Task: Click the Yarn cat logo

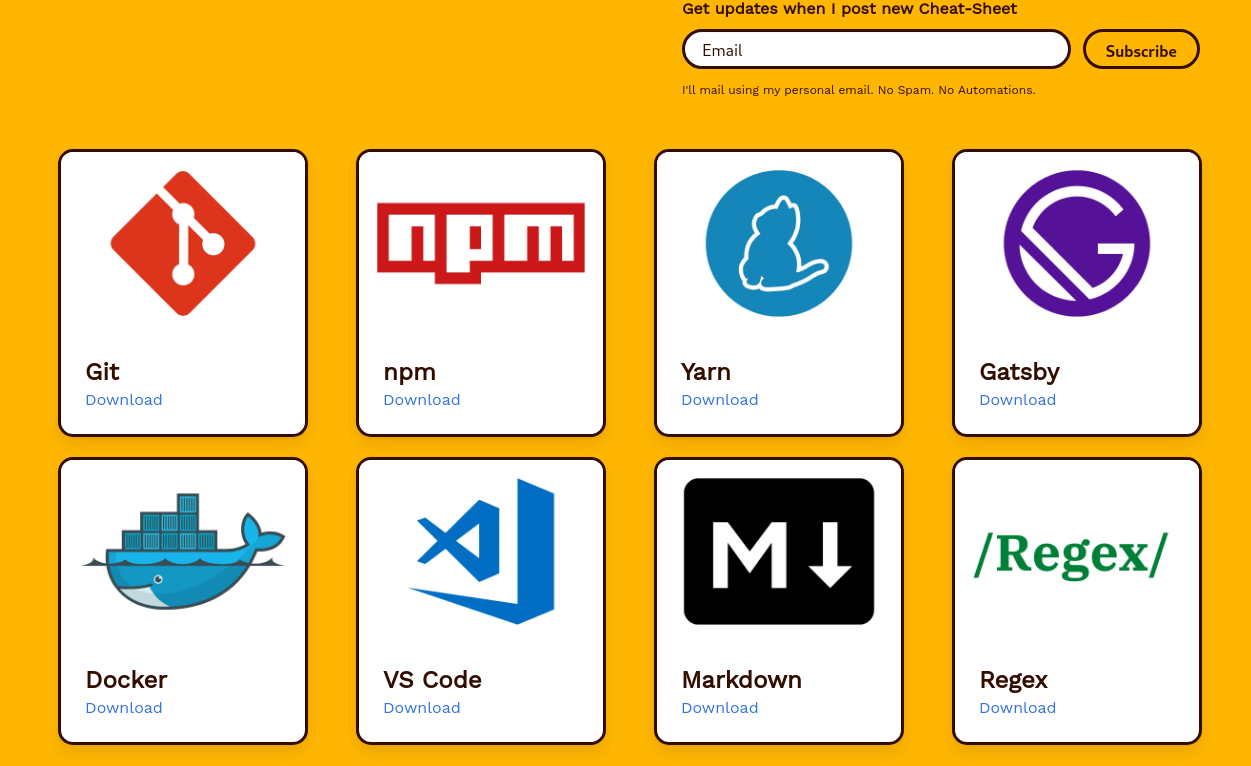Action: (x=779, y=243)
